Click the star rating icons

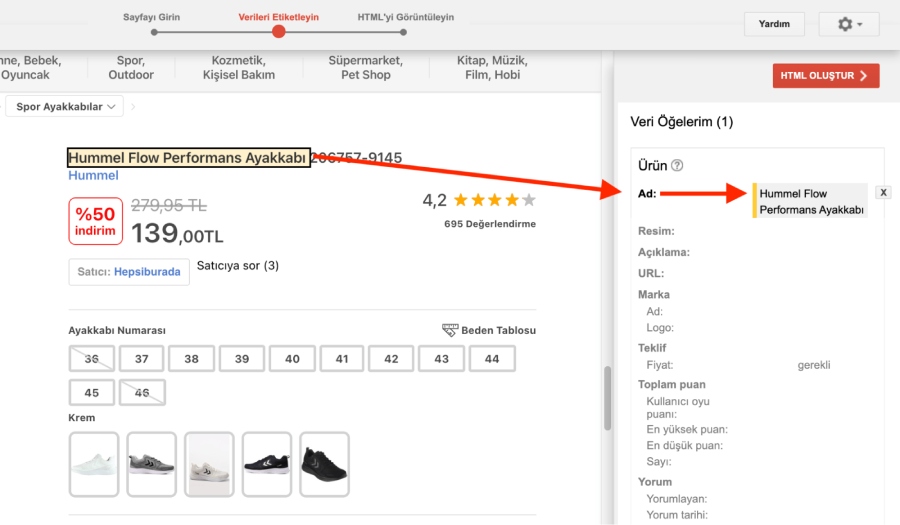[x=494, y=200]
